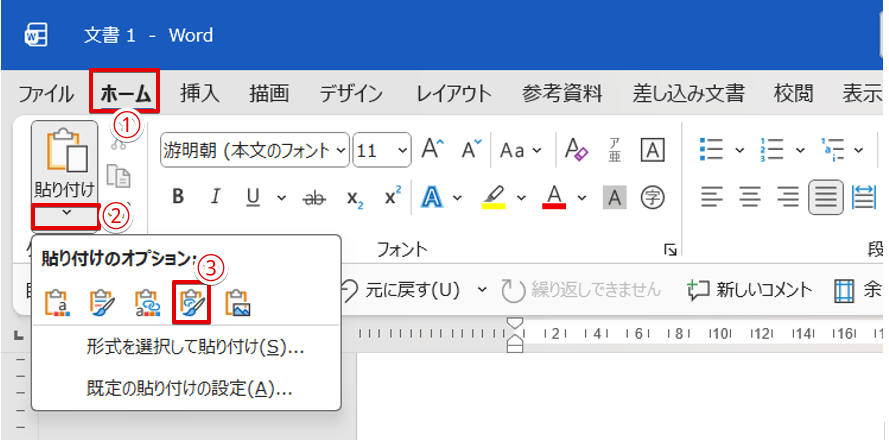Open highlight color dropdown arrow
889x440 pixels.
(x=520, y=198)
